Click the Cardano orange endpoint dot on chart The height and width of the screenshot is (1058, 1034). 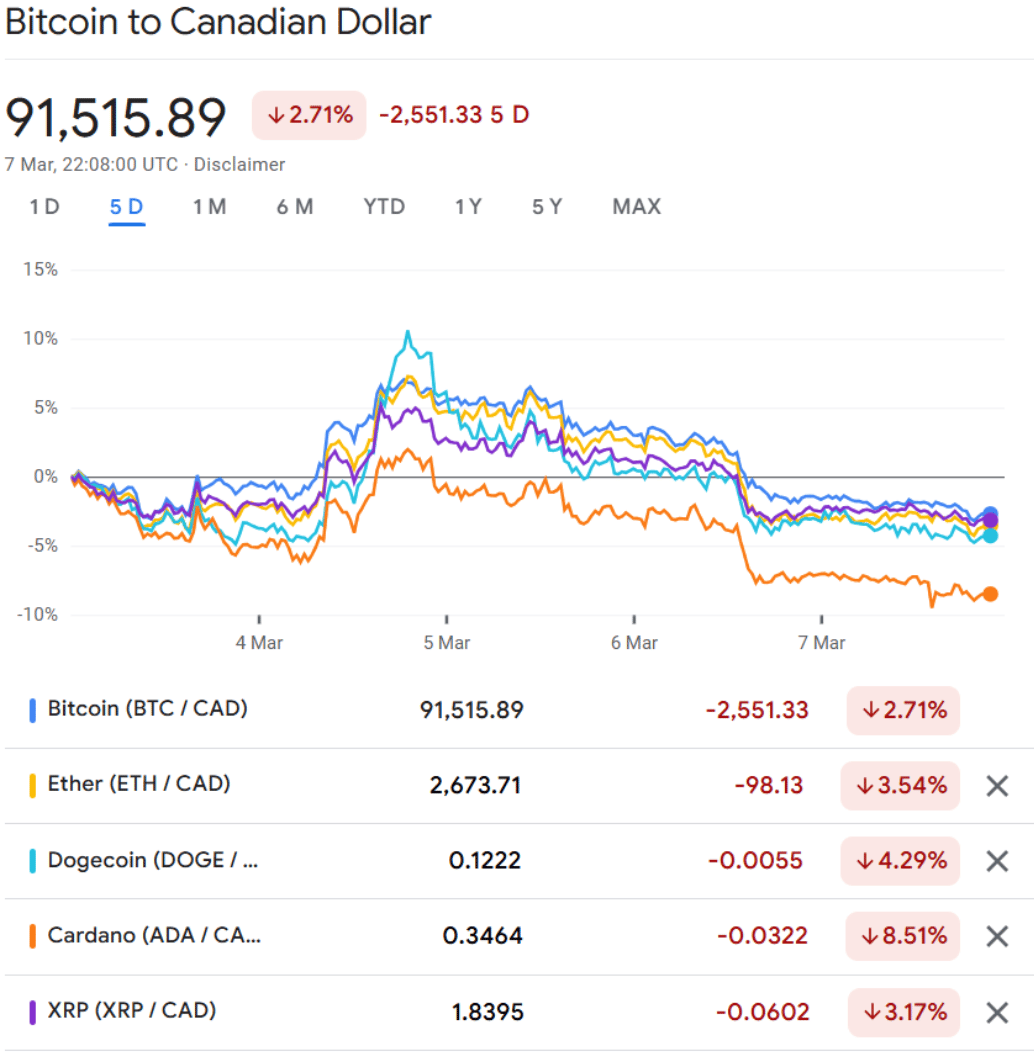click(990, 594)
